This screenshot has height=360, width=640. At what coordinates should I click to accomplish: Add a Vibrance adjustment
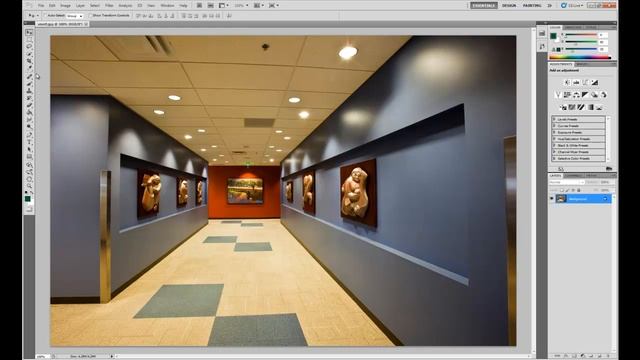558,95
